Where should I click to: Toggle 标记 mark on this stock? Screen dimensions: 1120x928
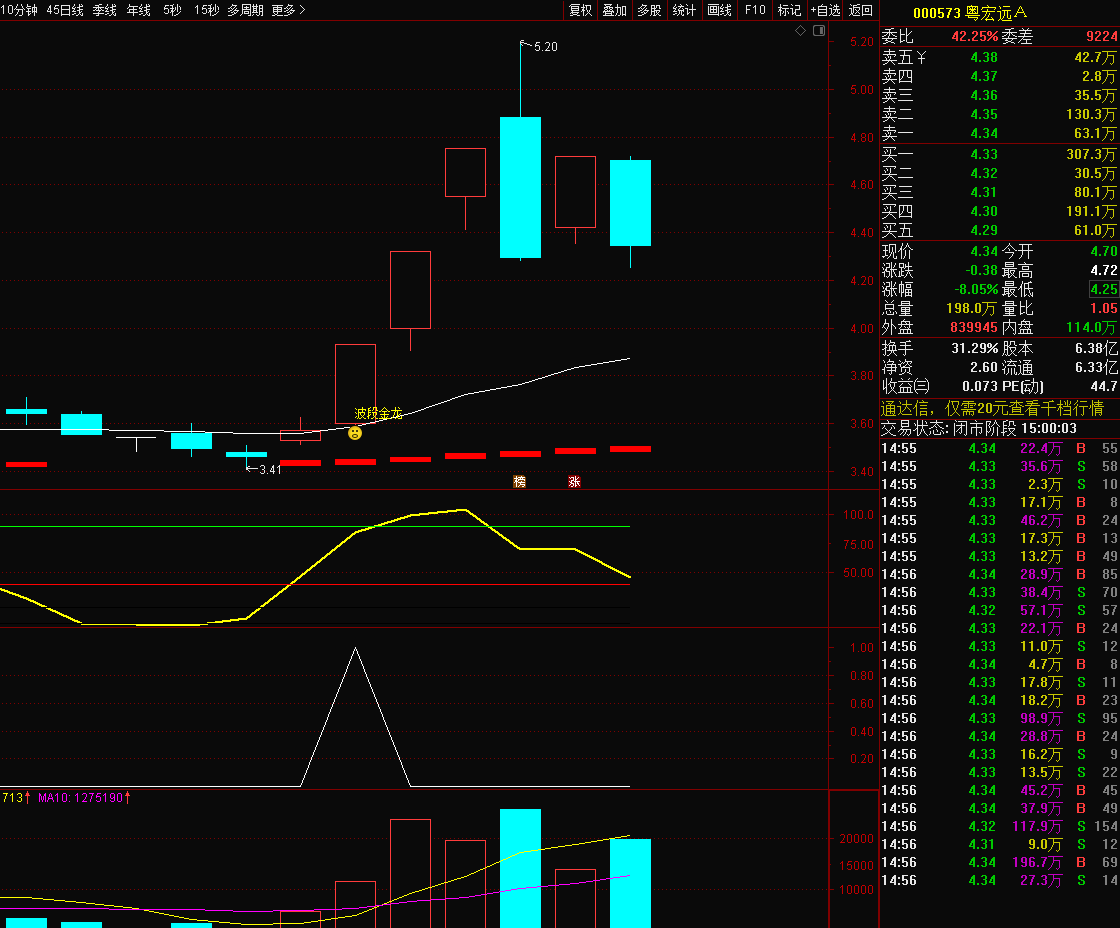click(x=789, y=10)
